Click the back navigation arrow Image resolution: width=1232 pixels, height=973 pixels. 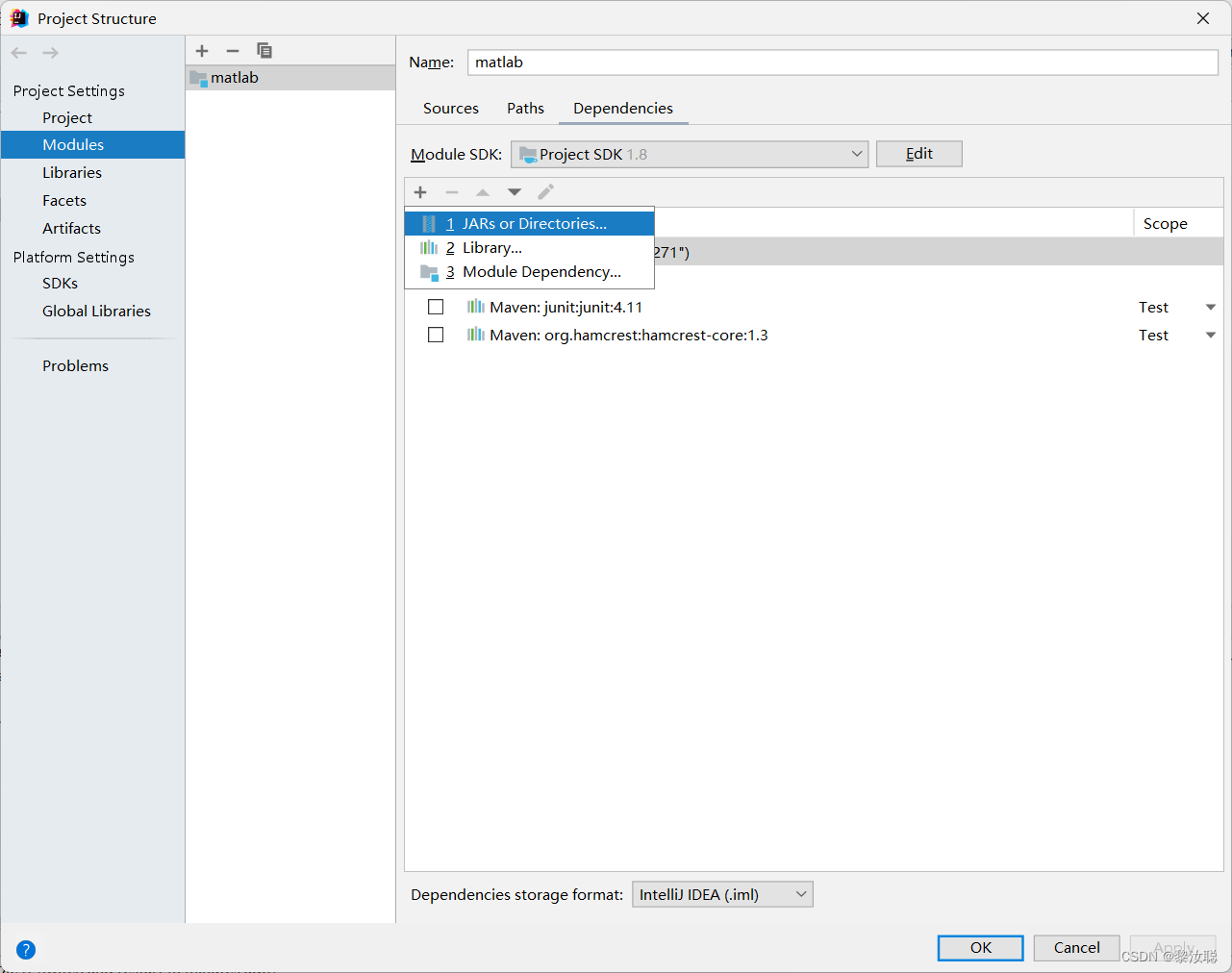click(x=19, y=53)
